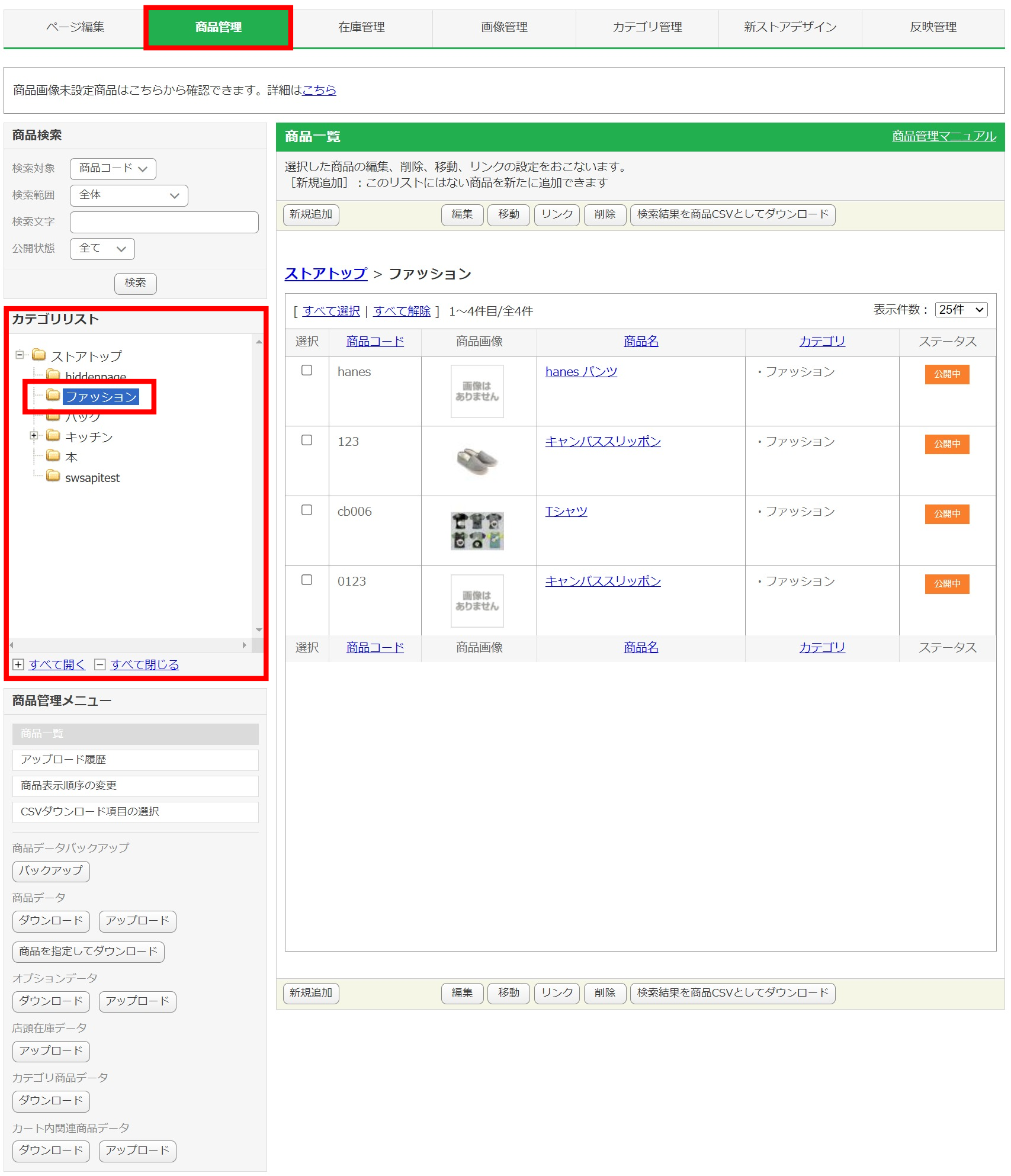Open CSVダウンロード項目の選択 menu item
The image size is (1011, 1176).
click(x=136, y=812)
